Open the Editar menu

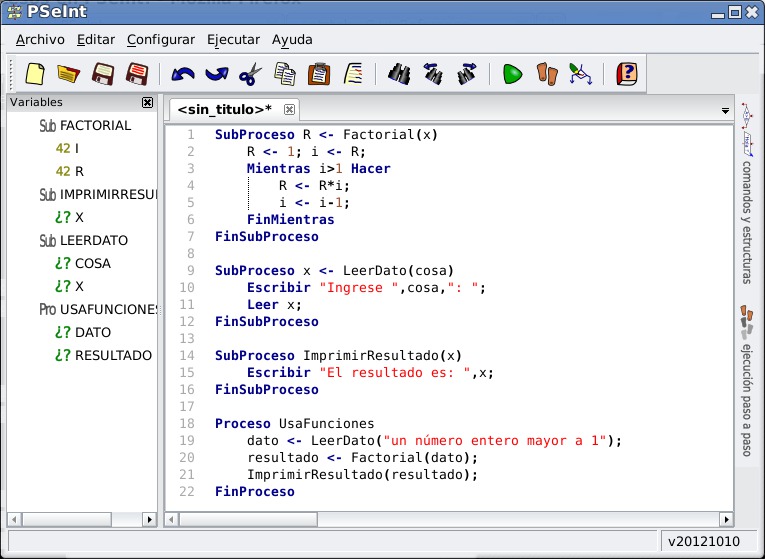pyautogui.click(x=96, y=40)
